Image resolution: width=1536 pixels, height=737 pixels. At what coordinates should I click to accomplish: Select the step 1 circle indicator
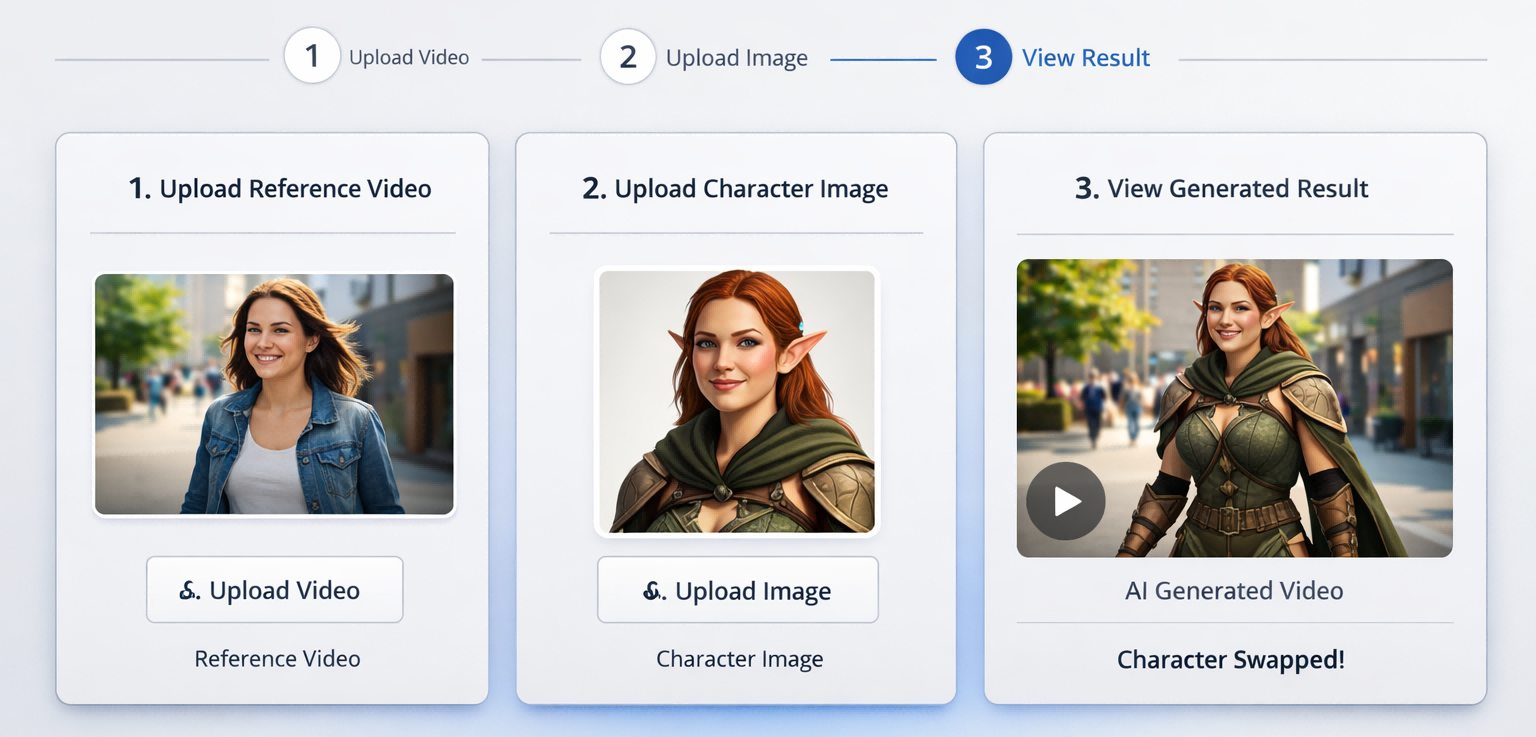[x=312, y=56]
